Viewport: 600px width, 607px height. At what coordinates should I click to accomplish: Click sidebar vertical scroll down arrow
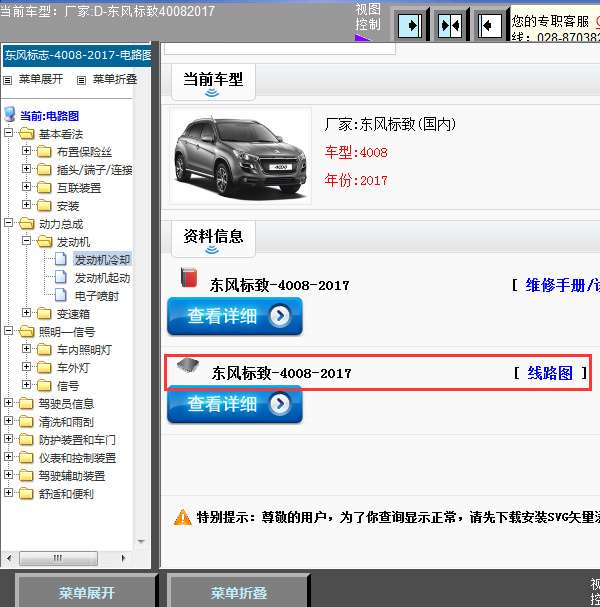click(141, 542)
